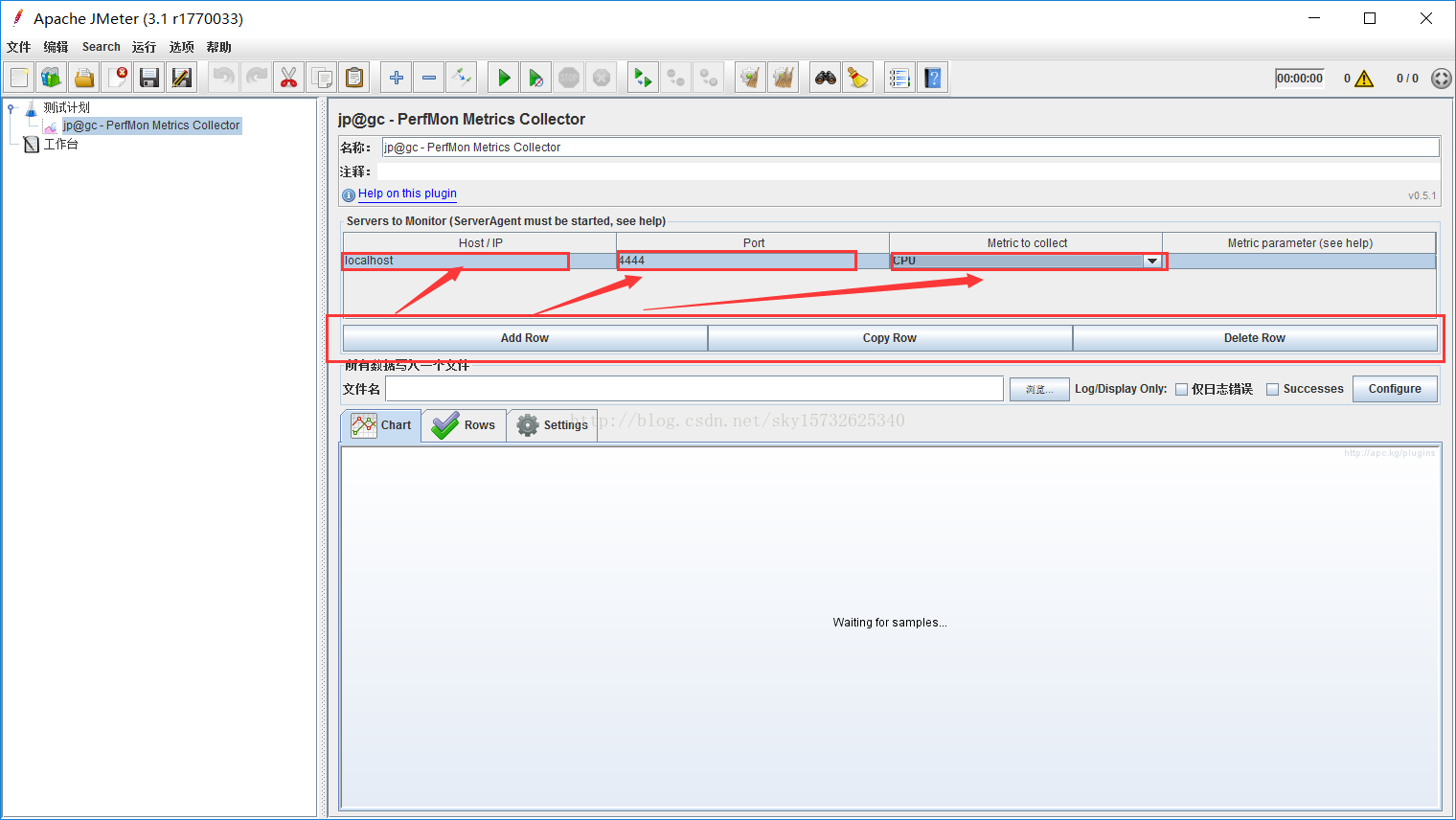Reset search with yellow broom icon
1456x820 pixels.
[x=858, y=78]
